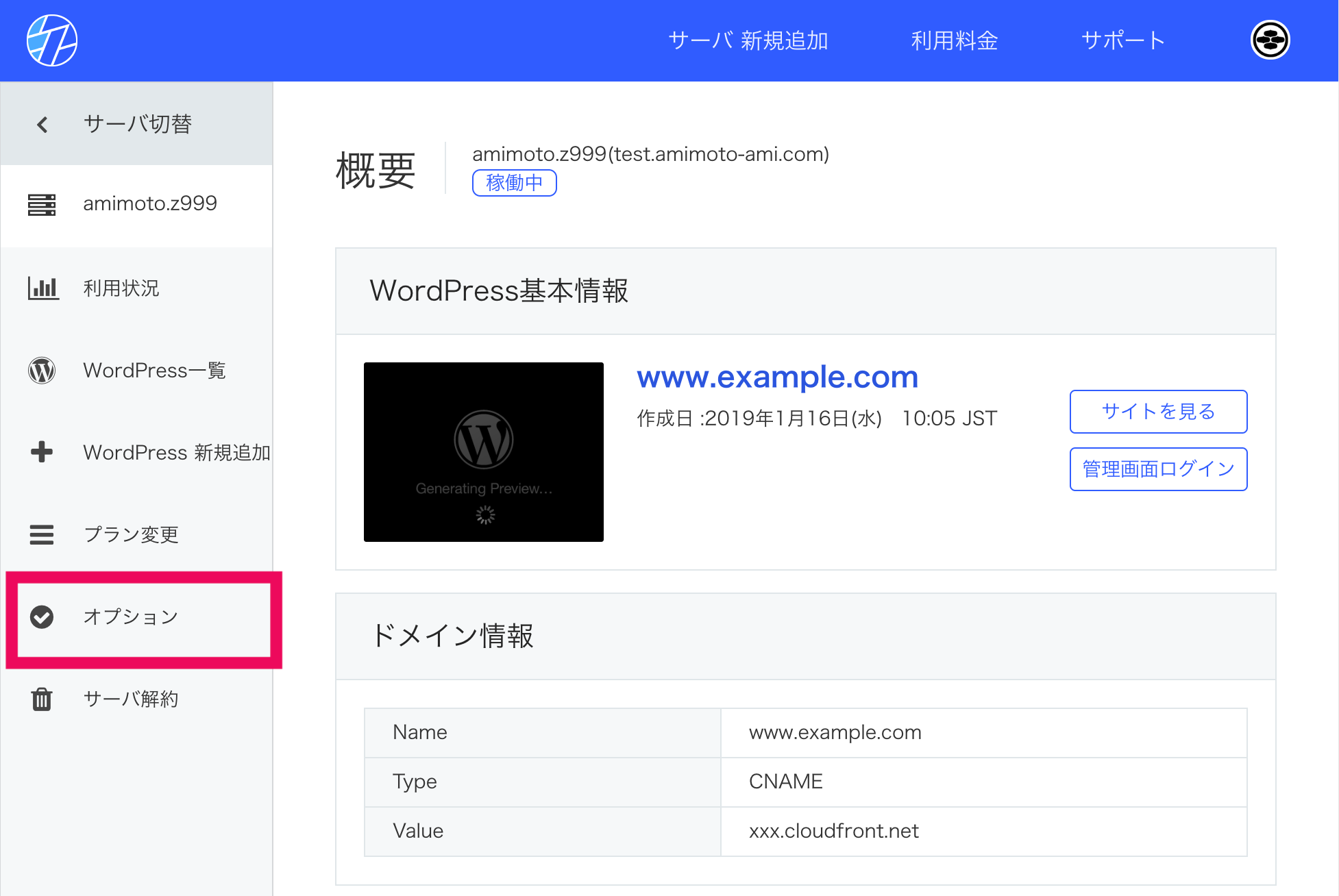Click the trash icon for サーバ解約
The width and height of the screenshot is (1339, 896).
click(42, 699)
